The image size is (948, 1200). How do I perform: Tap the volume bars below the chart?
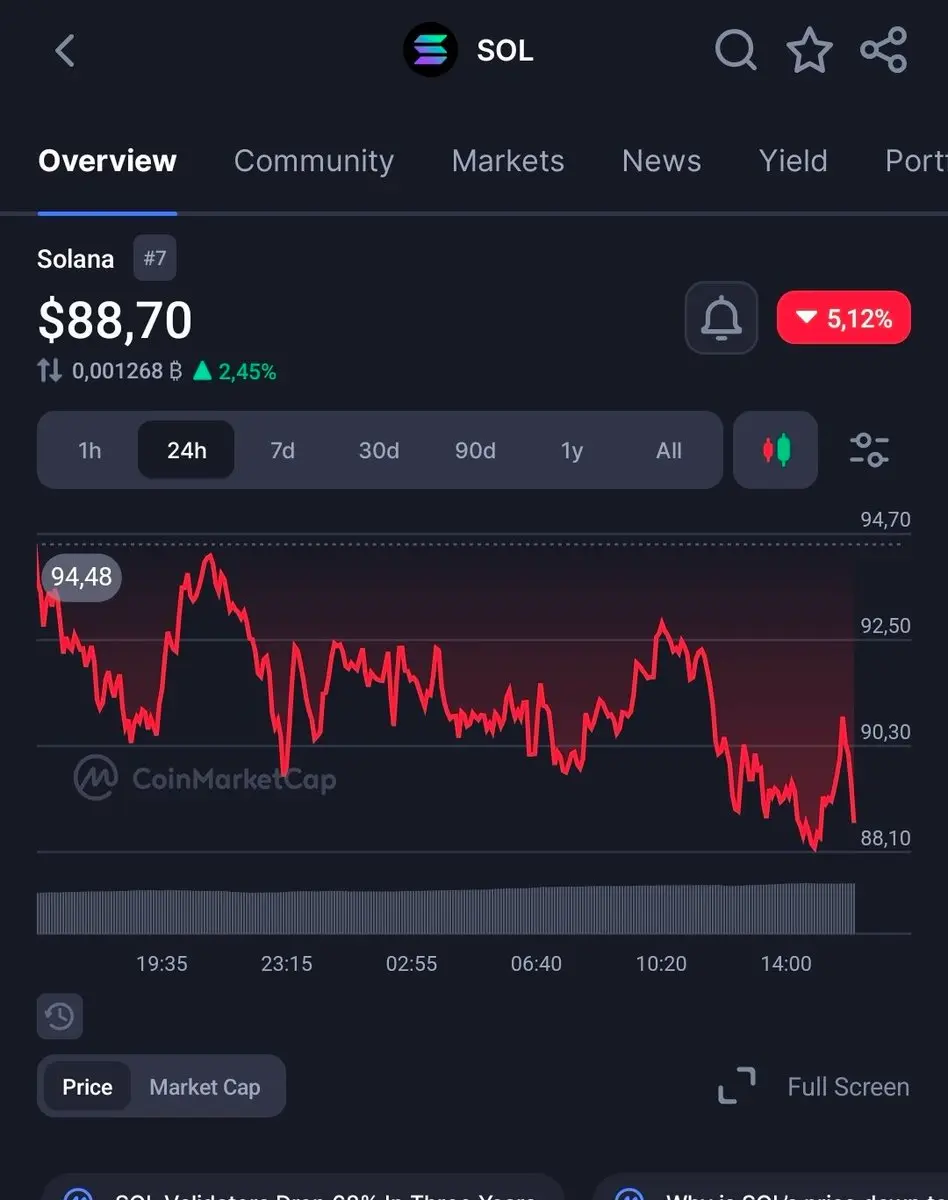click(x=446, y=908)
